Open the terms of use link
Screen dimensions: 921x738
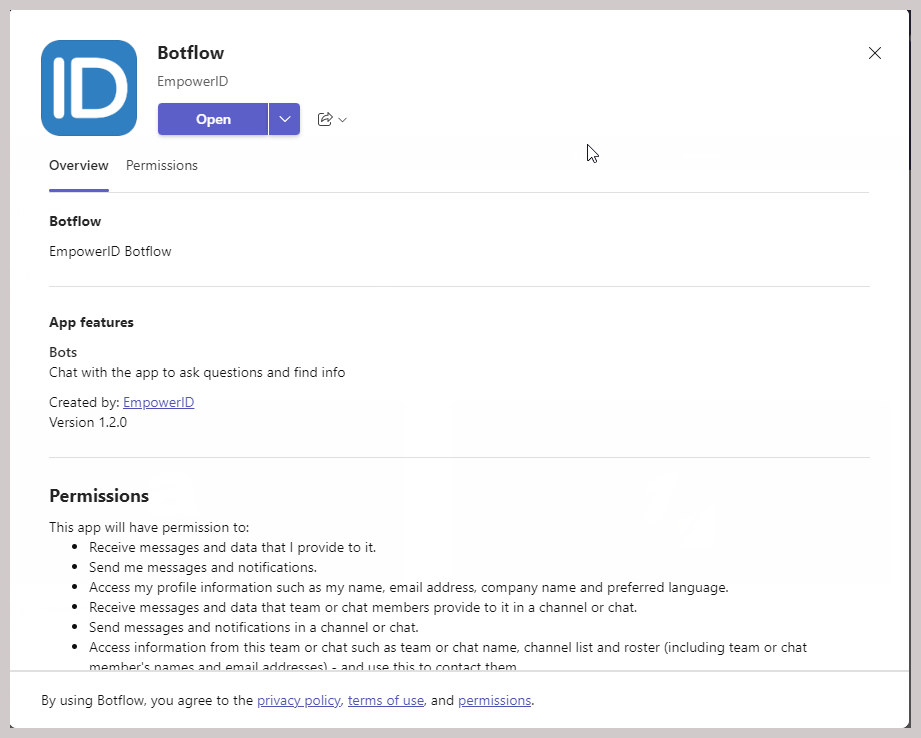tap(385, 700)
